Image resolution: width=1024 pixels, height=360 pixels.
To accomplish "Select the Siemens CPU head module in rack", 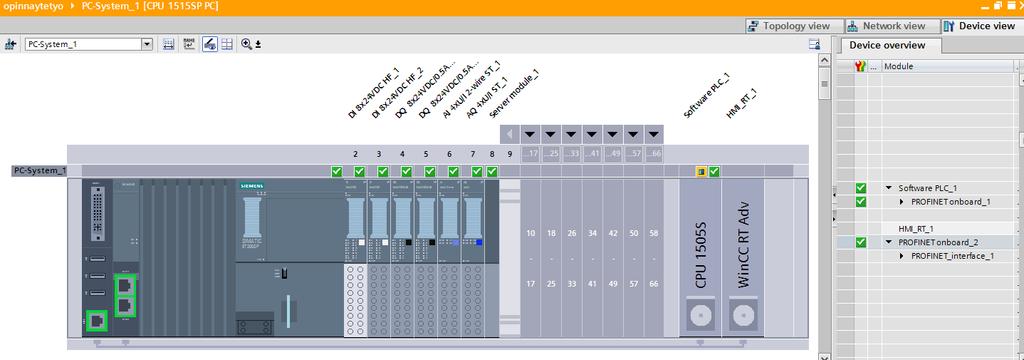I will pyautogui.click(x=289, y=257).
